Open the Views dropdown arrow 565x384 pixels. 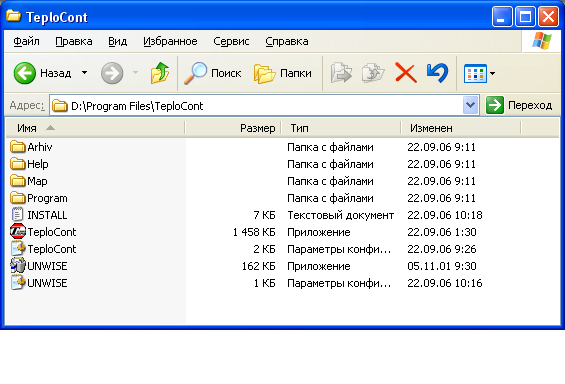(x=492, y=73)
